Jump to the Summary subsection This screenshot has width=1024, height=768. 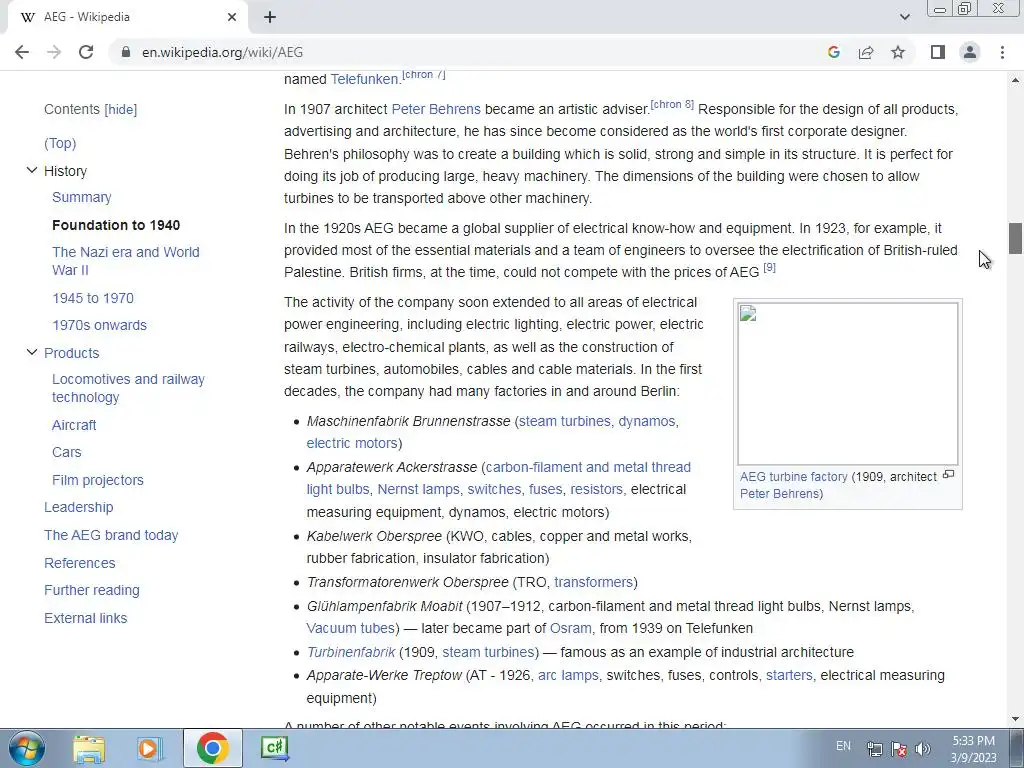(x=82, y=197)
